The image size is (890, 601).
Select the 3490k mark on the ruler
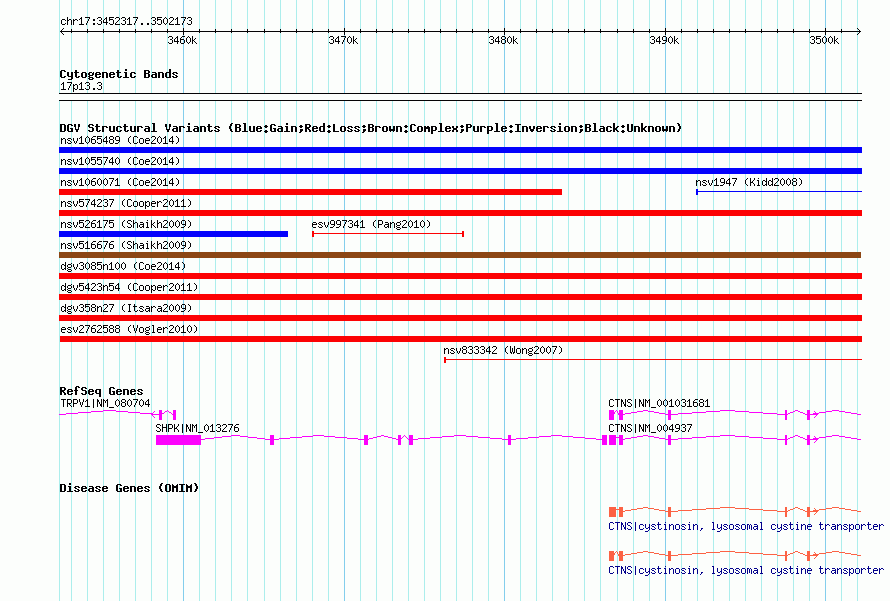[x=664, y=40]
